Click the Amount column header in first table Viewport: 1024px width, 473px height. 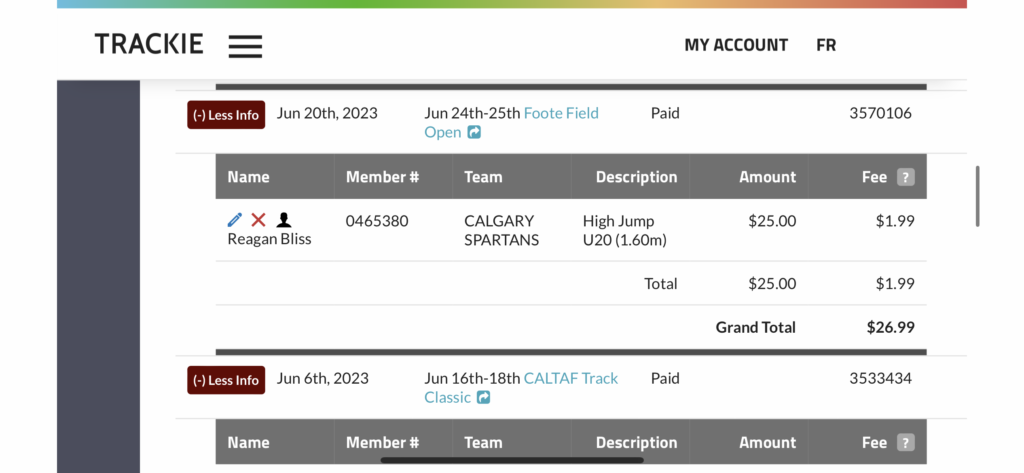767,177
